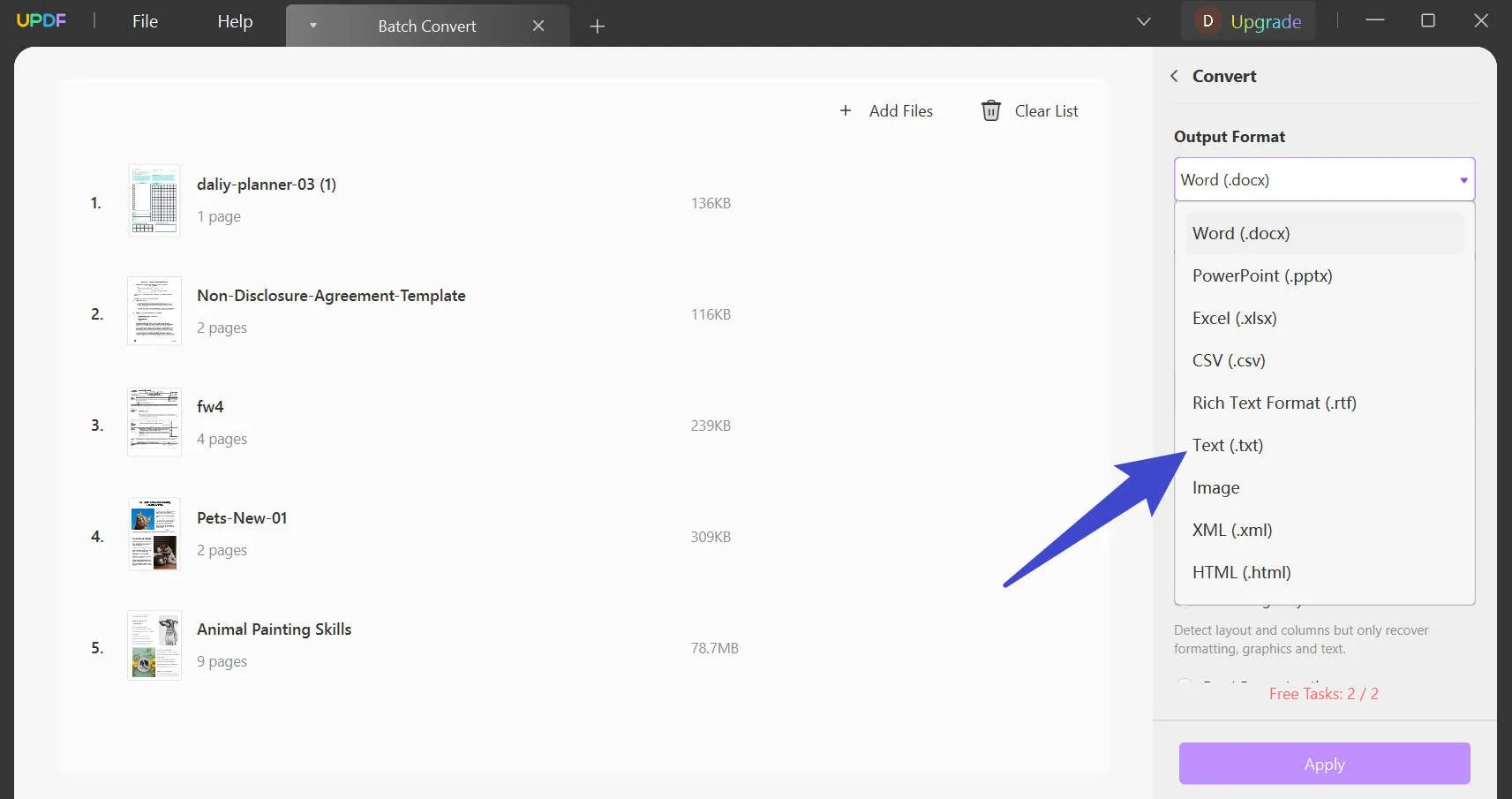Switch to the Batch Convert tab
The height and width of the screenshot is (799, 1512).
pyautogui.click(x=426, y=26)
